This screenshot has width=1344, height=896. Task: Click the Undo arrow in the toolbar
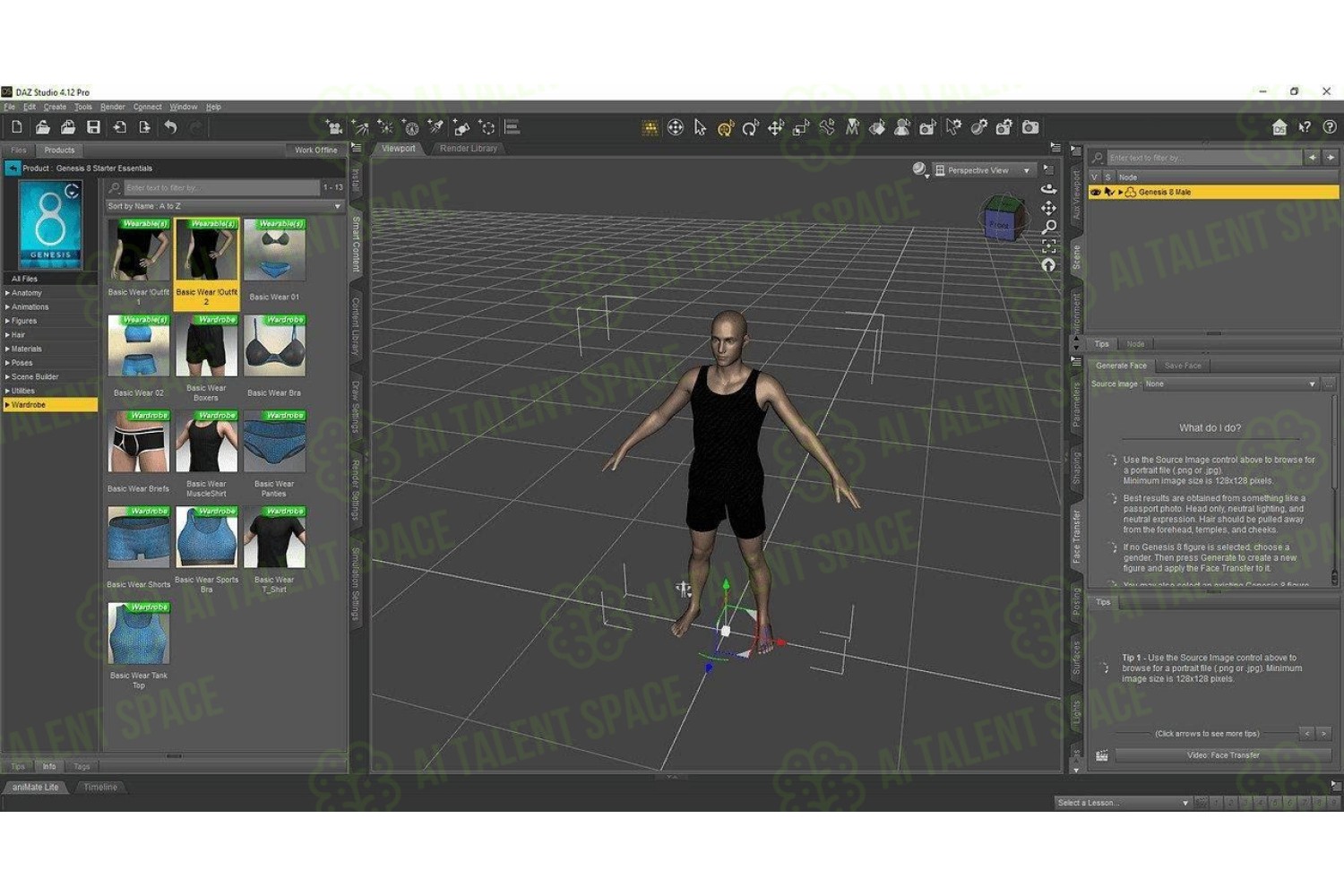tap(170, 128)
